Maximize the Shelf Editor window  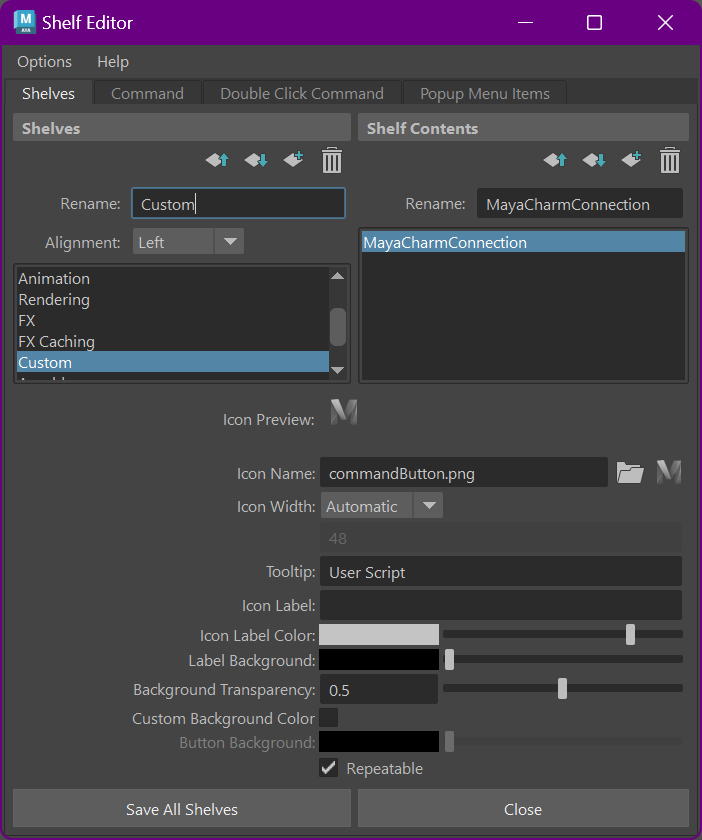pyautogui.click(x=594, y=22)
